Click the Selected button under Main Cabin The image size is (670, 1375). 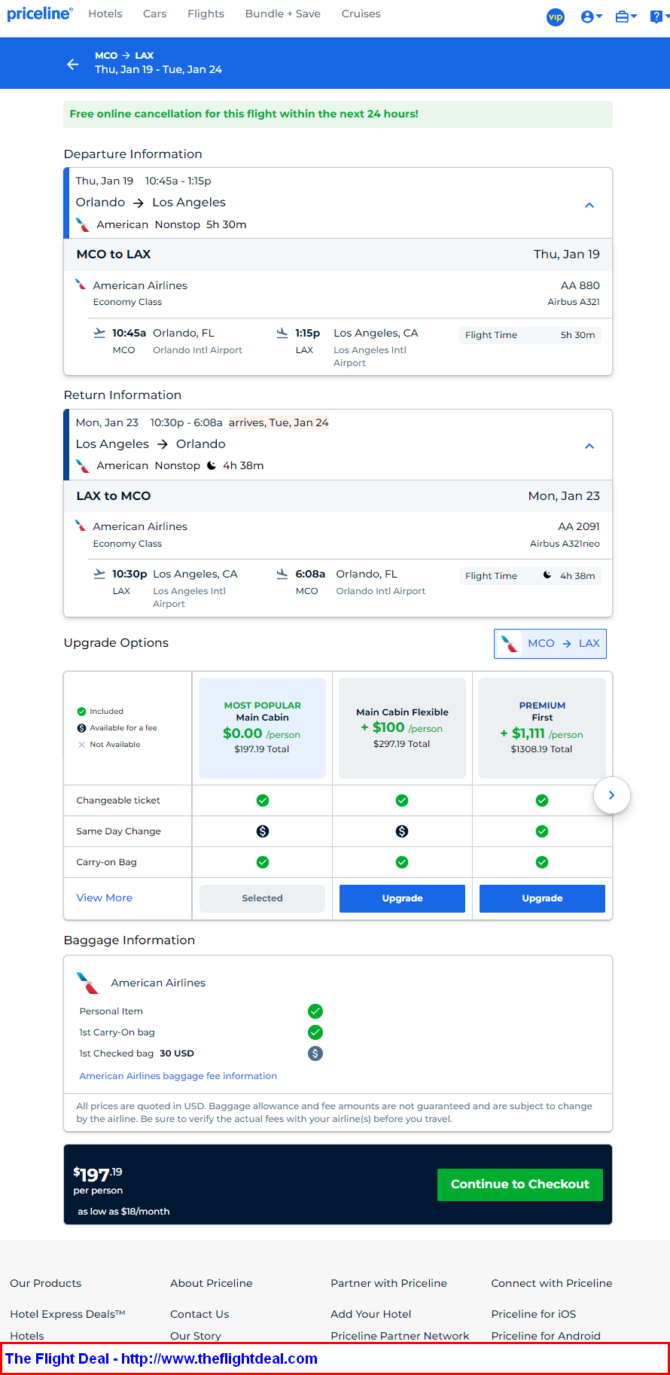point(262,898)
